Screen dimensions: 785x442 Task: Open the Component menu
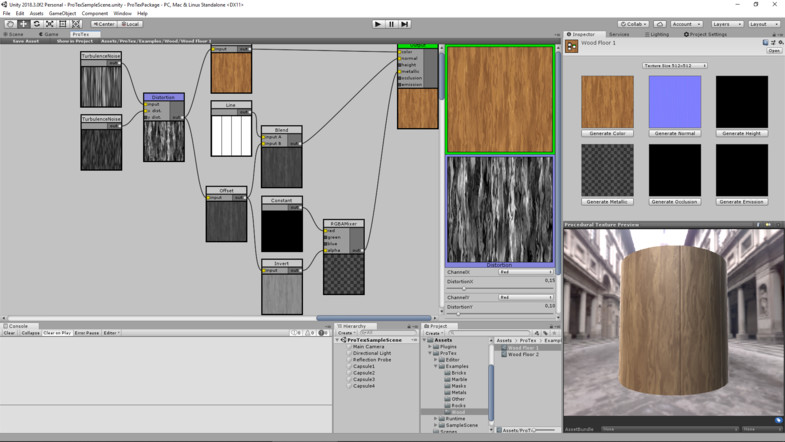[95, 14]
